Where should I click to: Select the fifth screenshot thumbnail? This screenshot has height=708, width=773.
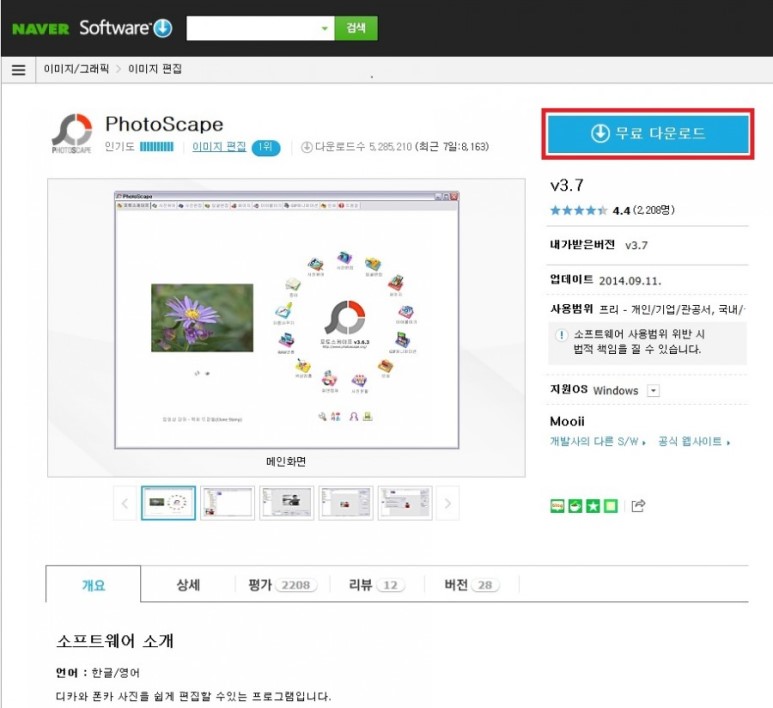[x=405, y=503]
